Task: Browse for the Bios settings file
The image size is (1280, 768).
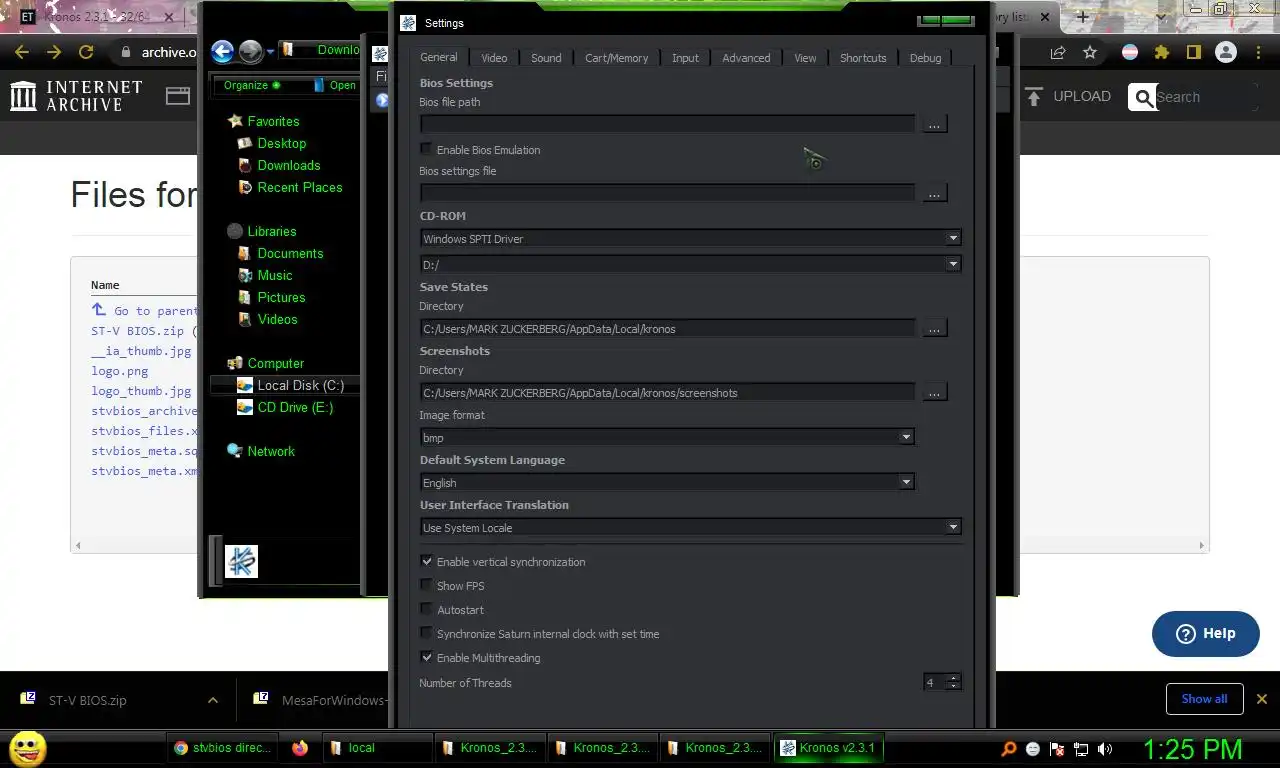Action: pyautogui.click(x=934, y=193)
